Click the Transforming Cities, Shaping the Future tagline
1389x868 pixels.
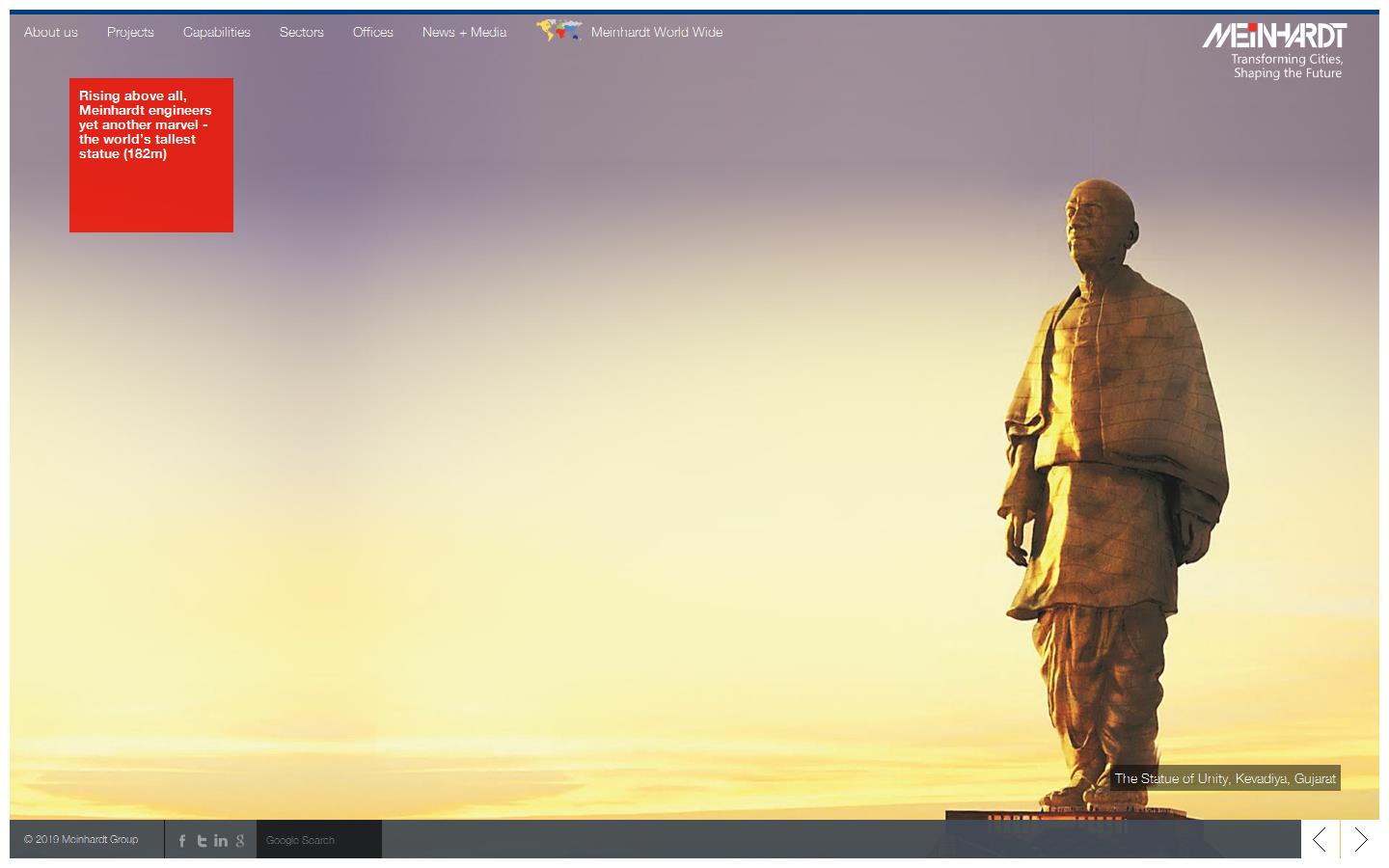click(x=1286, y=66)
